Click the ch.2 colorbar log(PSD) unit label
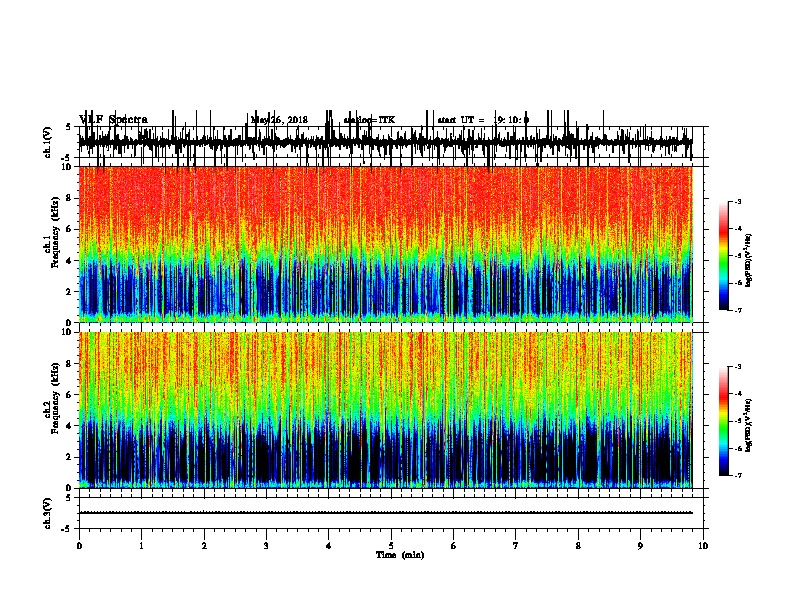The image size is (792, 612). click(749, 425)
